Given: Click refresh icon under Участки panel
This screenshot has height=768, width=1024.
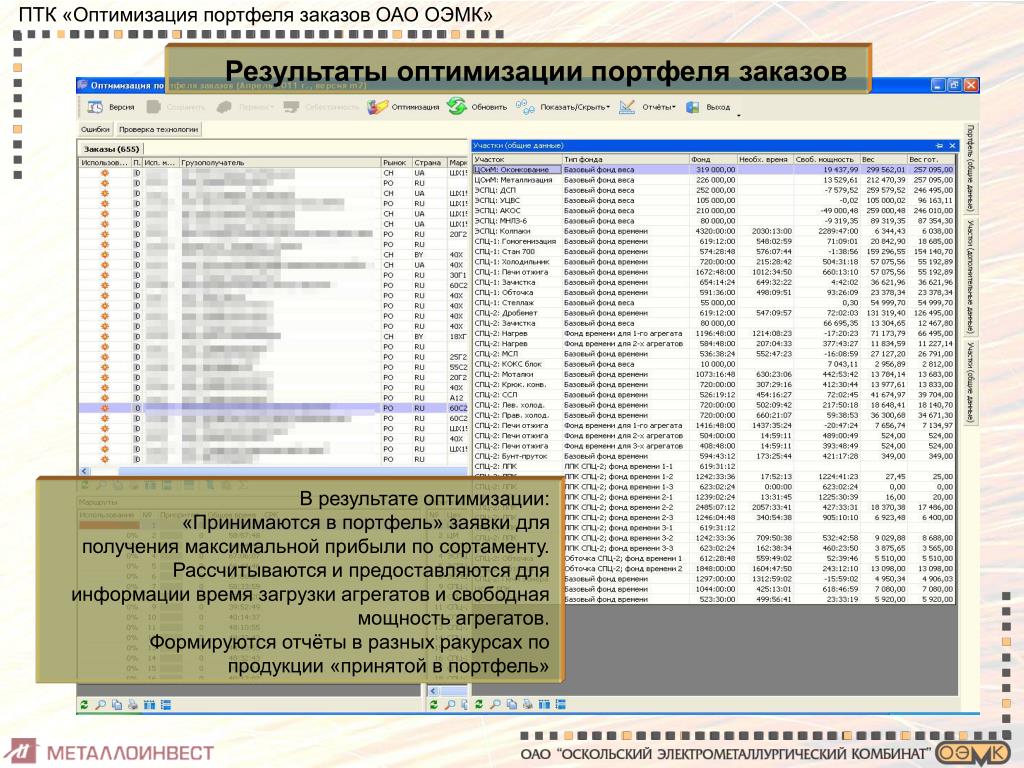Looking at the screenshot, I should (479, 704).
